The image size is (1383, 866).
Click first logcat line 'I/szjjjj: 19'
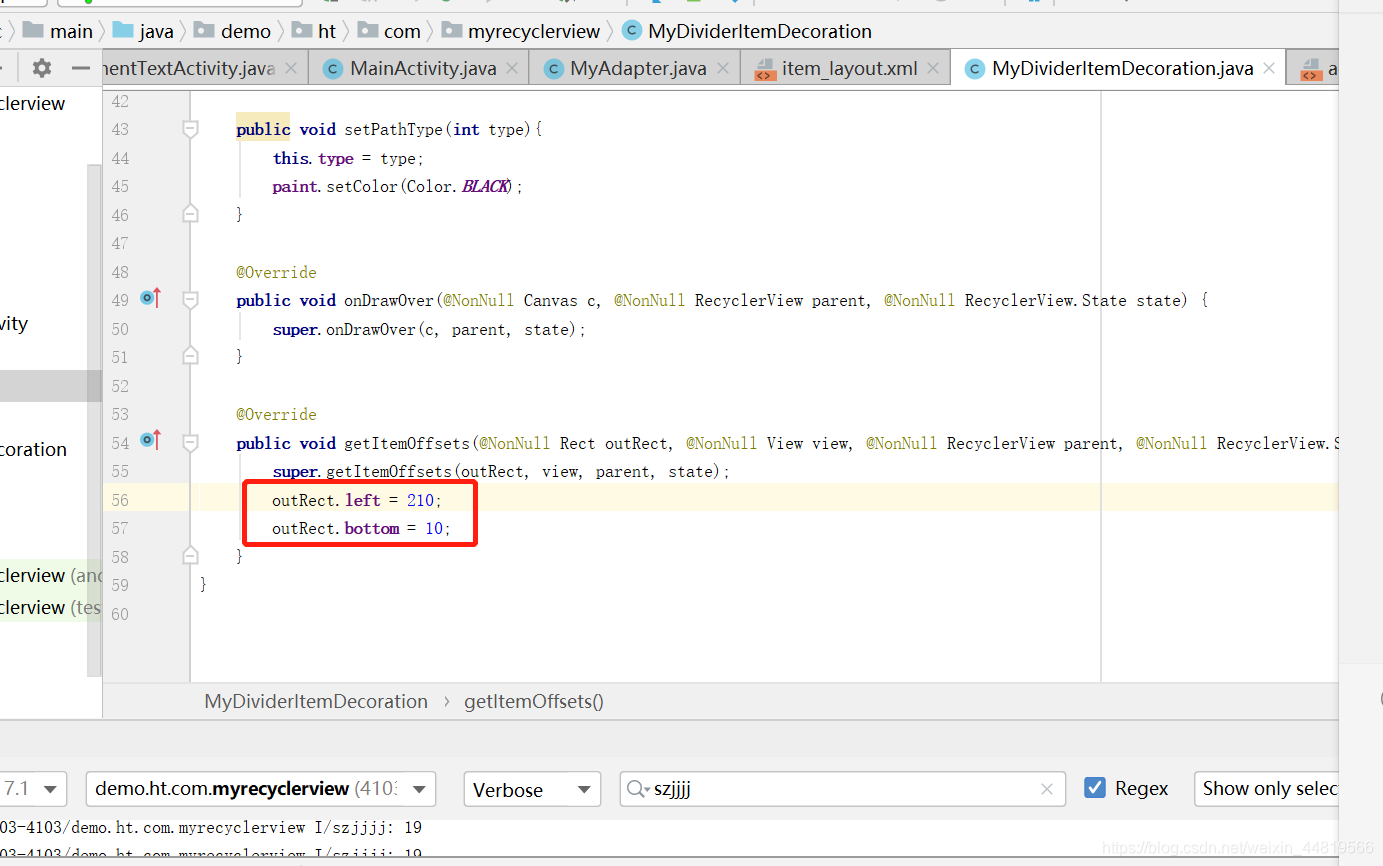tap(211, 828)
